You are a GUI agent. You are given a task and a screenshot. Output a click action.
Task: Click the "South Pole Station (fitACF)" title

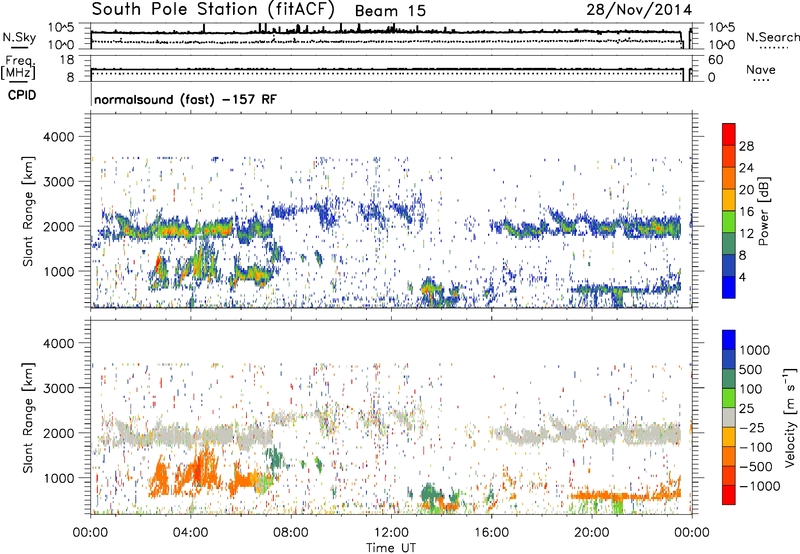point(213,10)
